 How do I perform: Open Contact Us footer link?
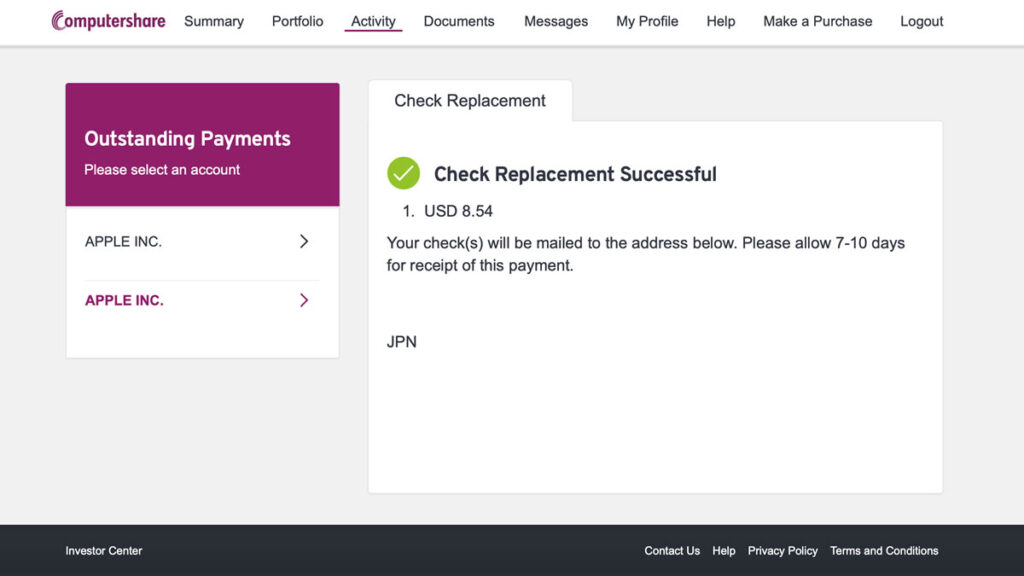click(672, 551)
